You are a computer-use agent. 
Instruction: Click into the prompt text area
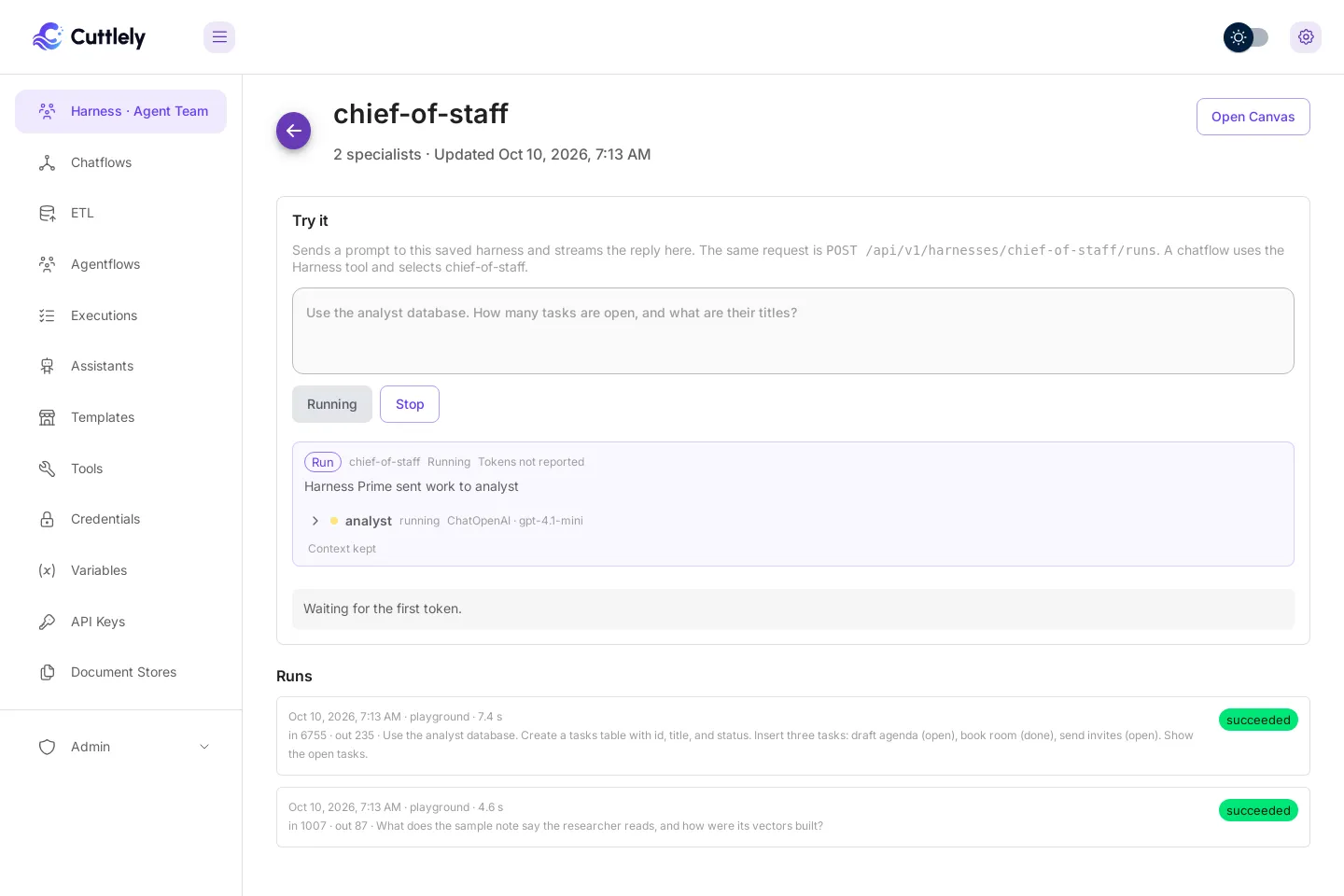(x=793, y=330)
